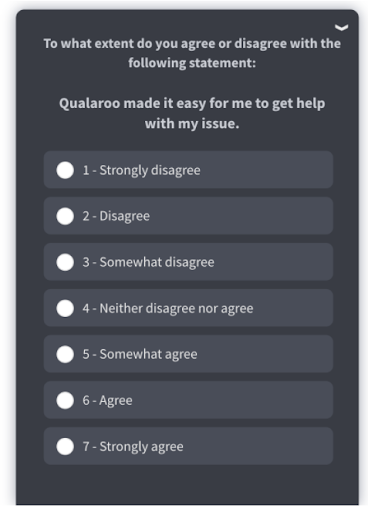
Task: Collapse the survey with the chevron icon
Action: pyautogui.click(x=341, y=27)
